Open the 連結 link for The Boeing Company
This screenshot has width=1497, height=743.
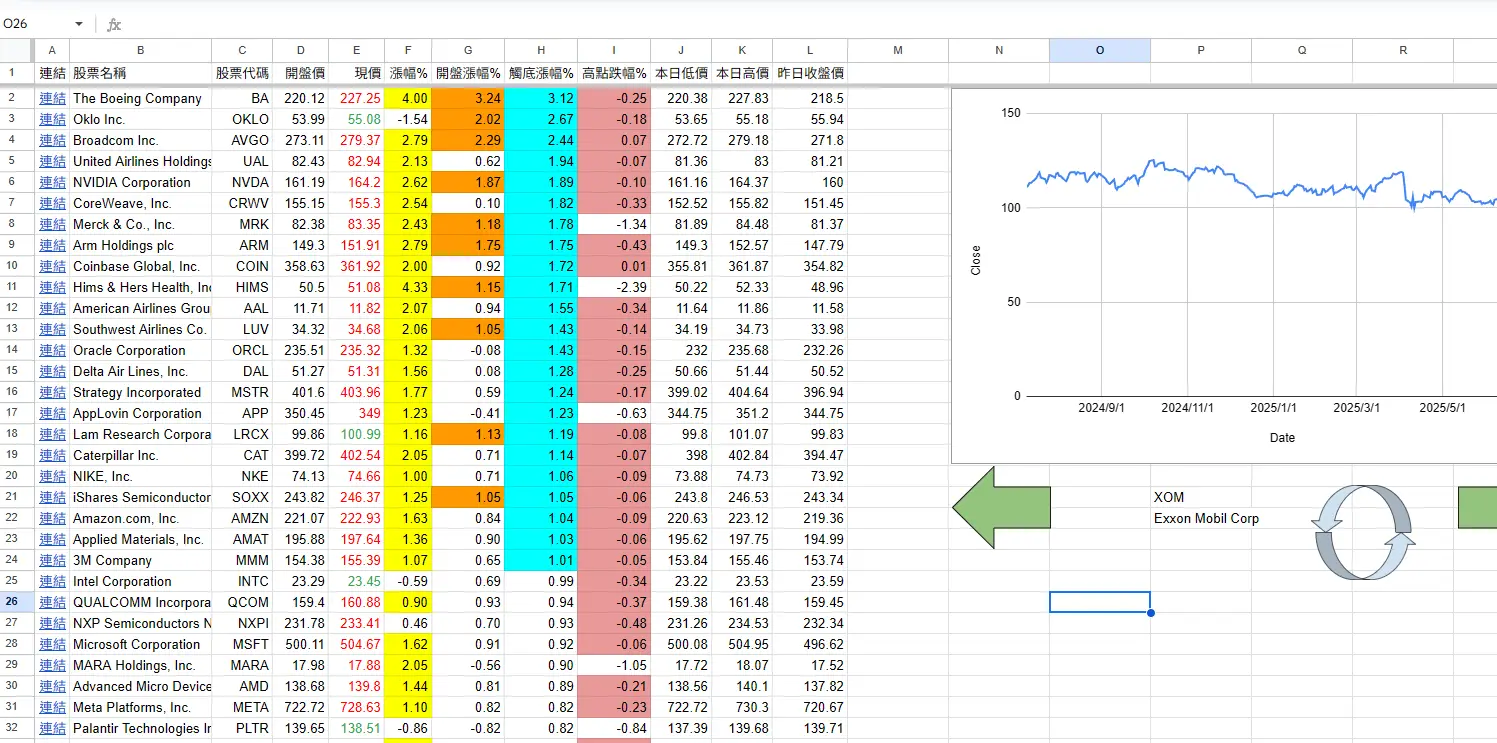(x=51, y=98)
